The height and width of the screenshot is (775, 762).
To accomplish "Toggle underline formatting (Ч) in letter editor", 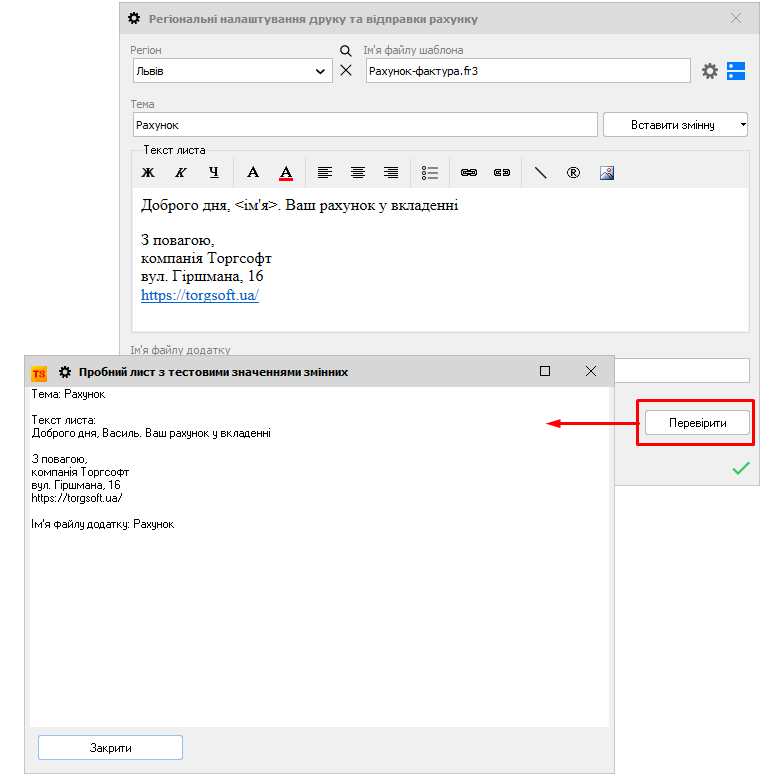I will [214, 172].
